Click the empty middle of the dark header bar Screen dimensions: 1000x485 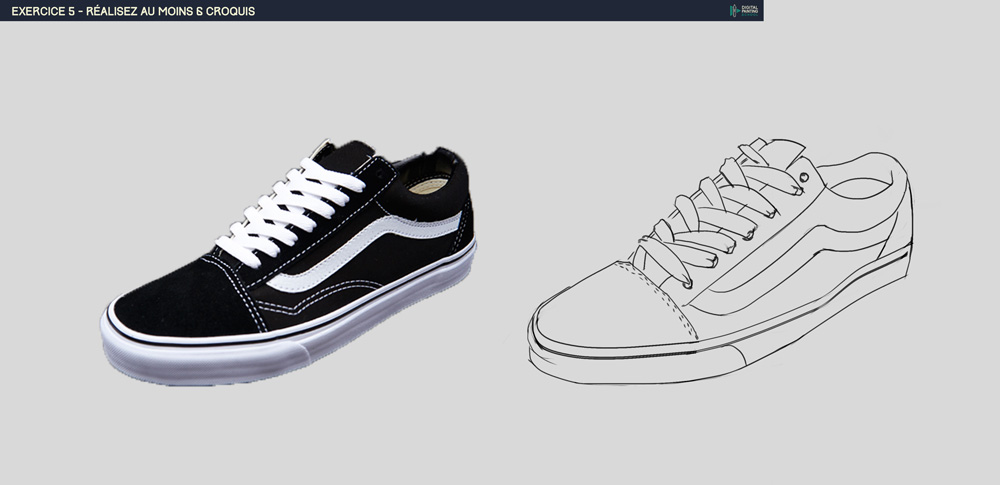pos(500,10)
